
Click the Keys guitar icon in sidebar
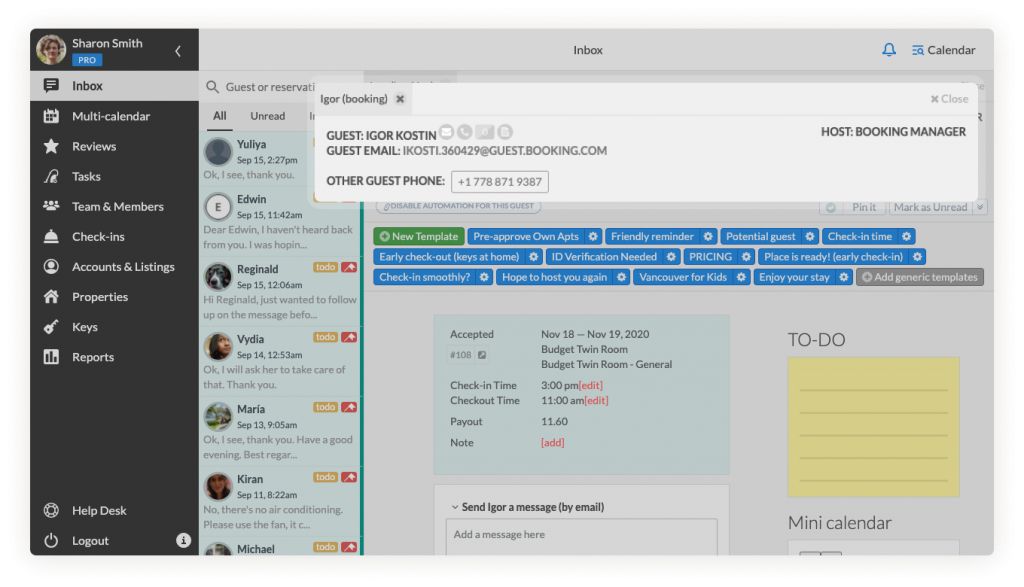[51, 327]
